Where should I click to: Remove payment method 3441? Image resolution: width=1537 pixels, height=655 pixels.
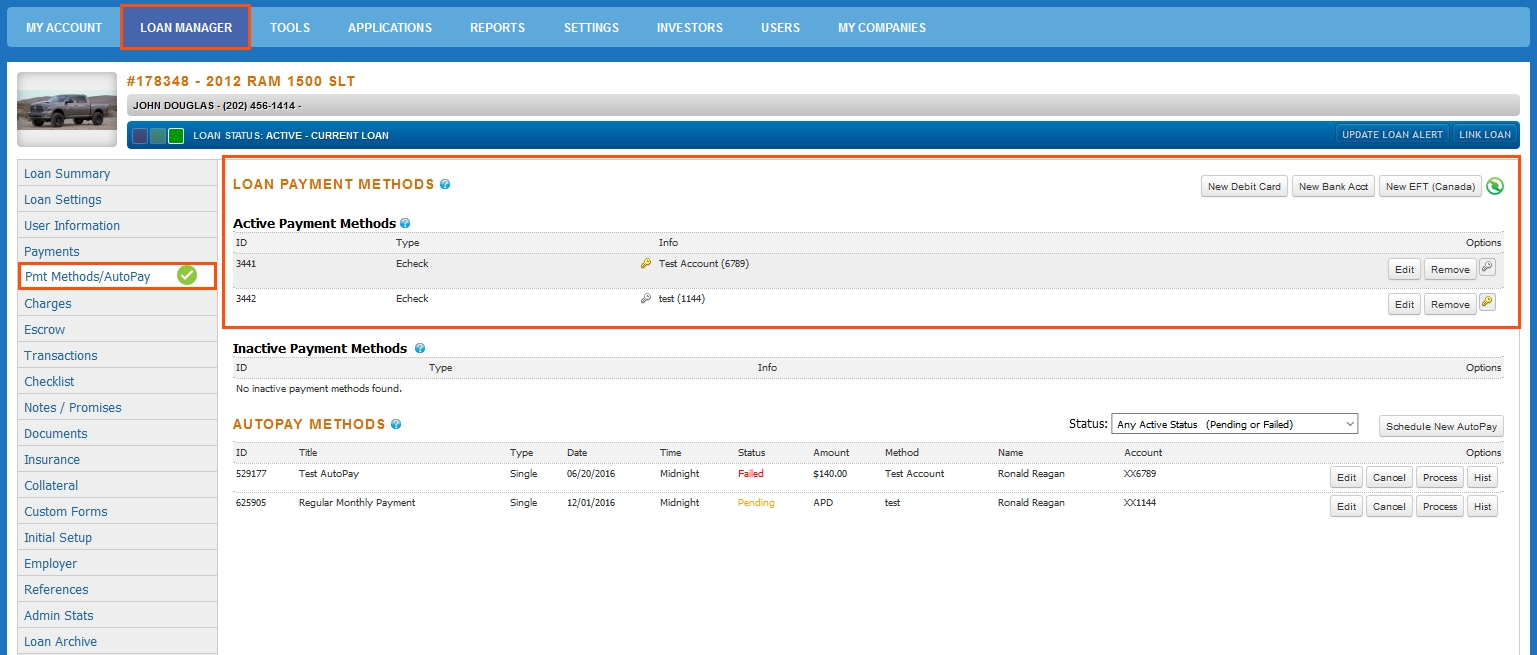(1450, 269)
